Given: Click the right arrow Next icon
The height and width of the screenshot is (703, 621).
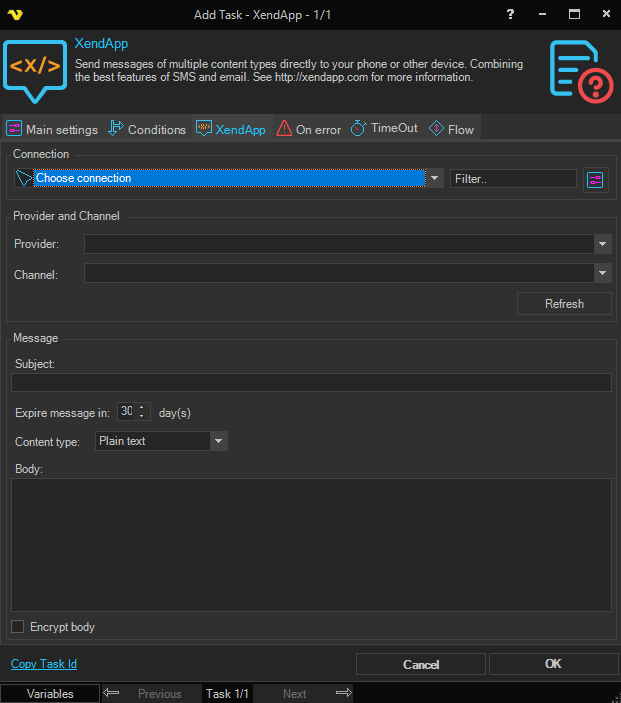Looking at the screenshot, I should coord(343,693).
